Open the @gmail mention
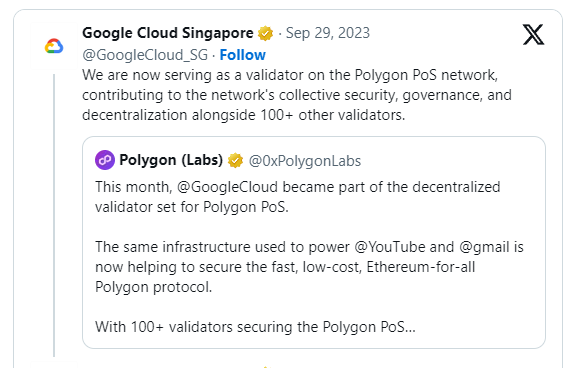584x368 pixels. (x=484, y=247)
